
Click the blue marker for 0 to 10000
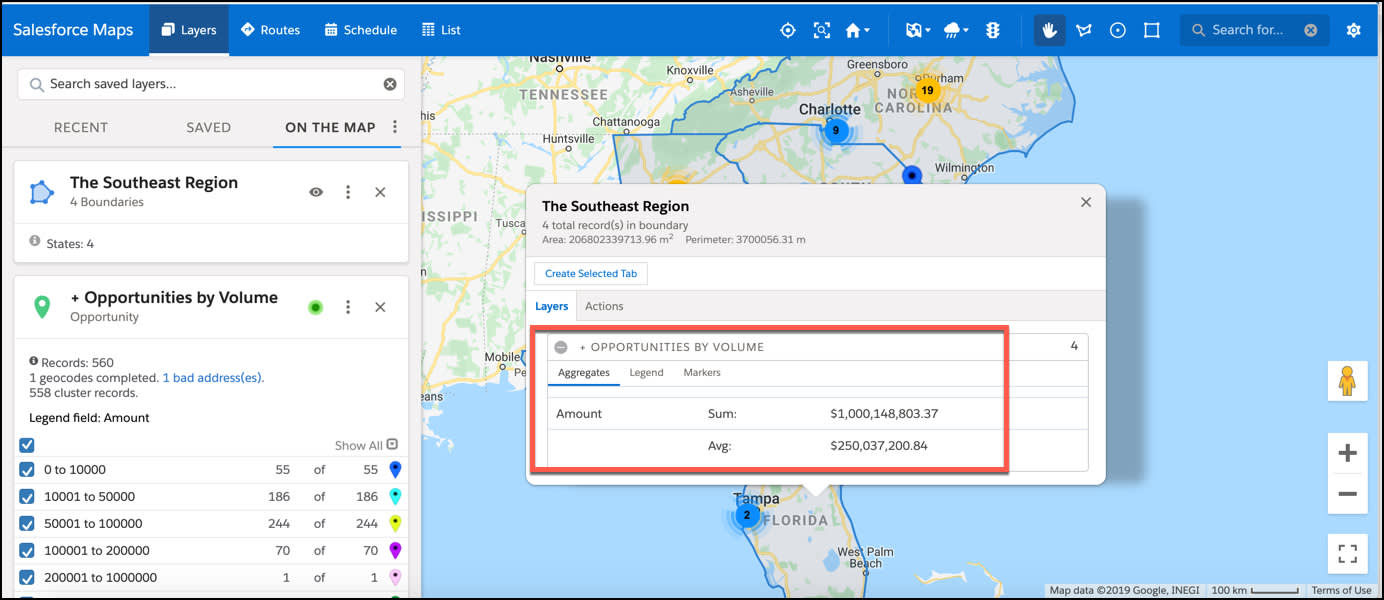(395, 469)
